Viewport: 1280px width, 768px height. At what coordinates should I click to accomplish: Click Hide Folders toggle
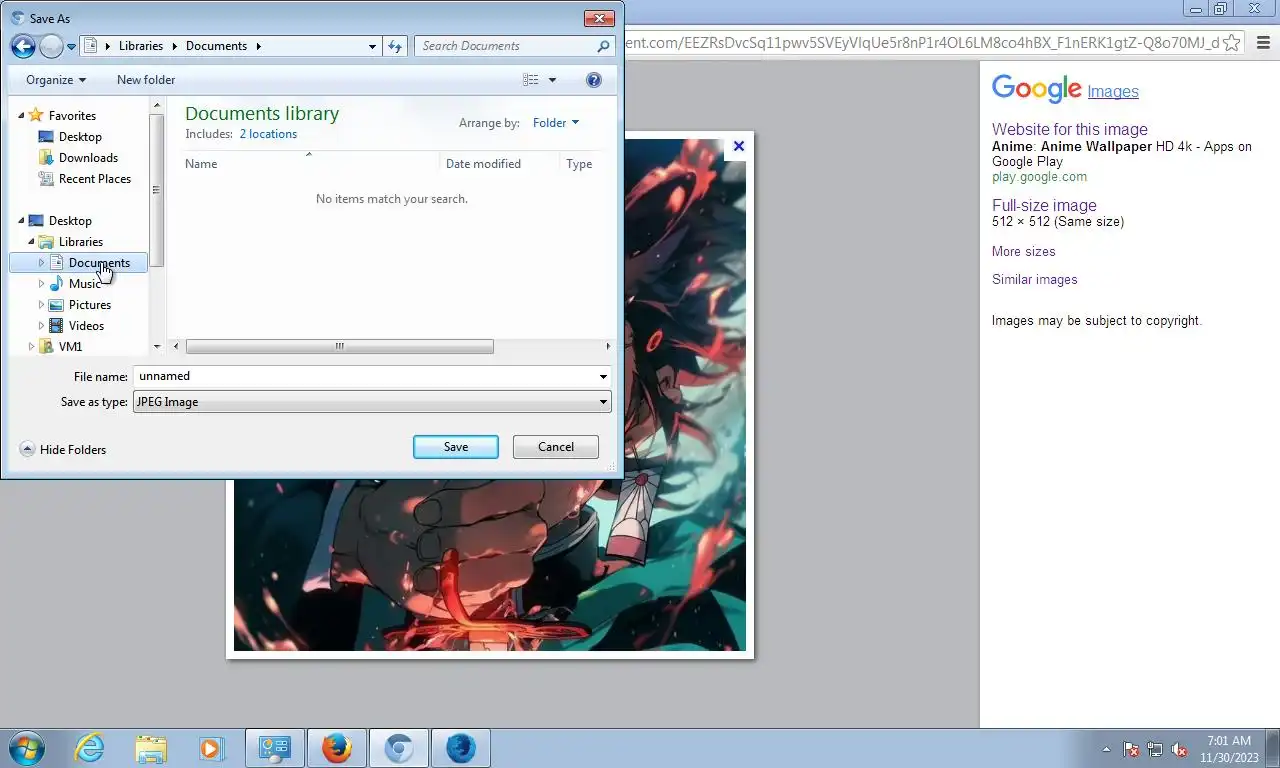point(63,450)
